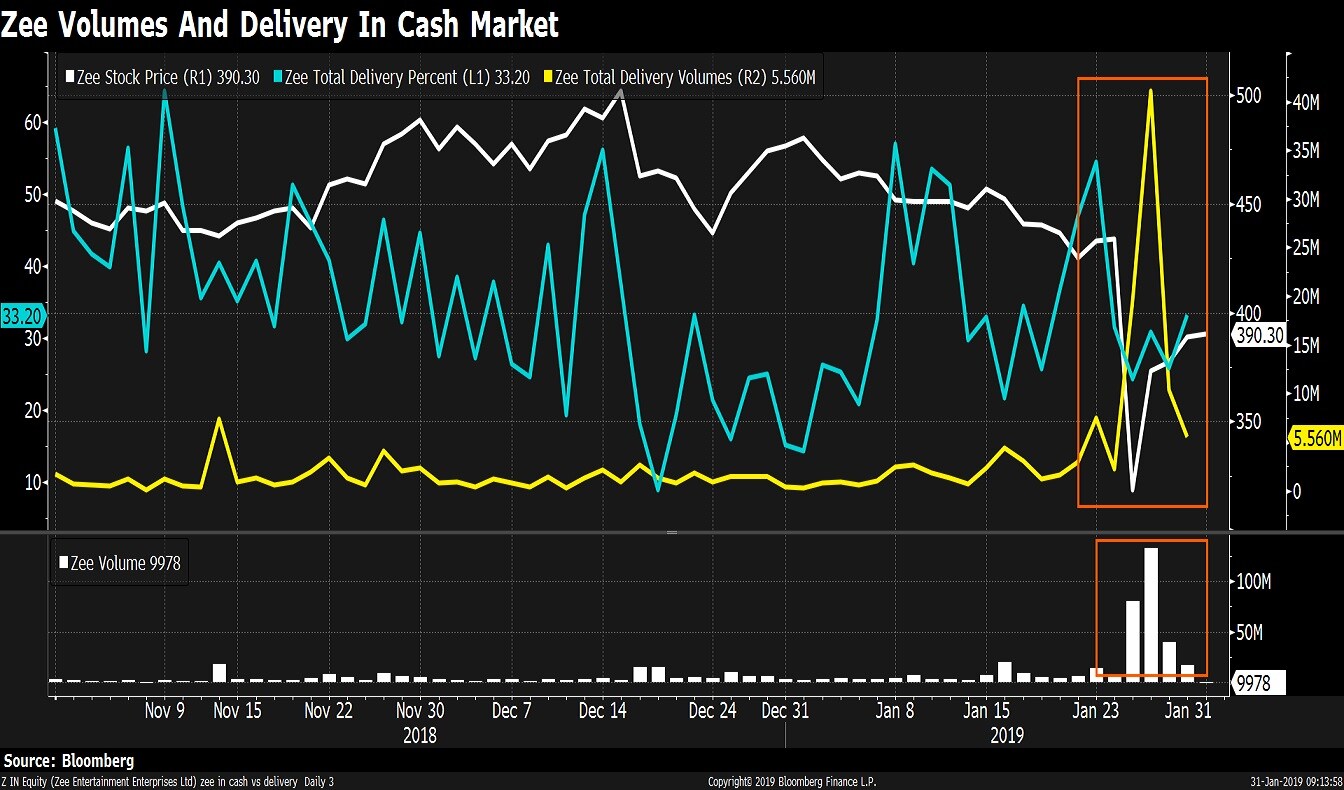
Task: Click the 2019 year label
Action: point(1007,735)
